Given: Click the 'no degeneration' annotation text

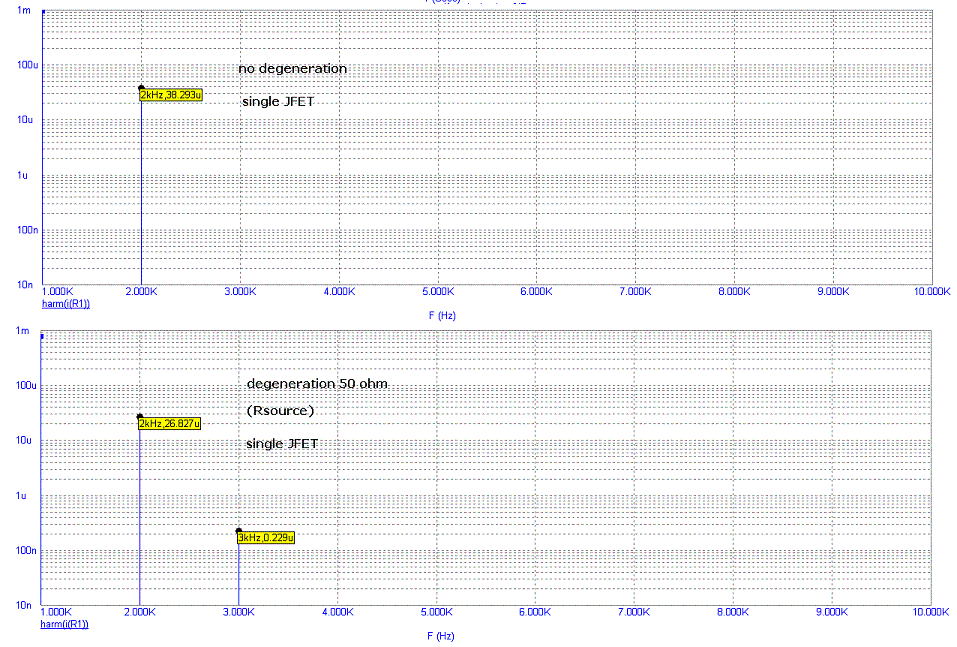Looking at the screenshot, I should click(x=292, y=68).
